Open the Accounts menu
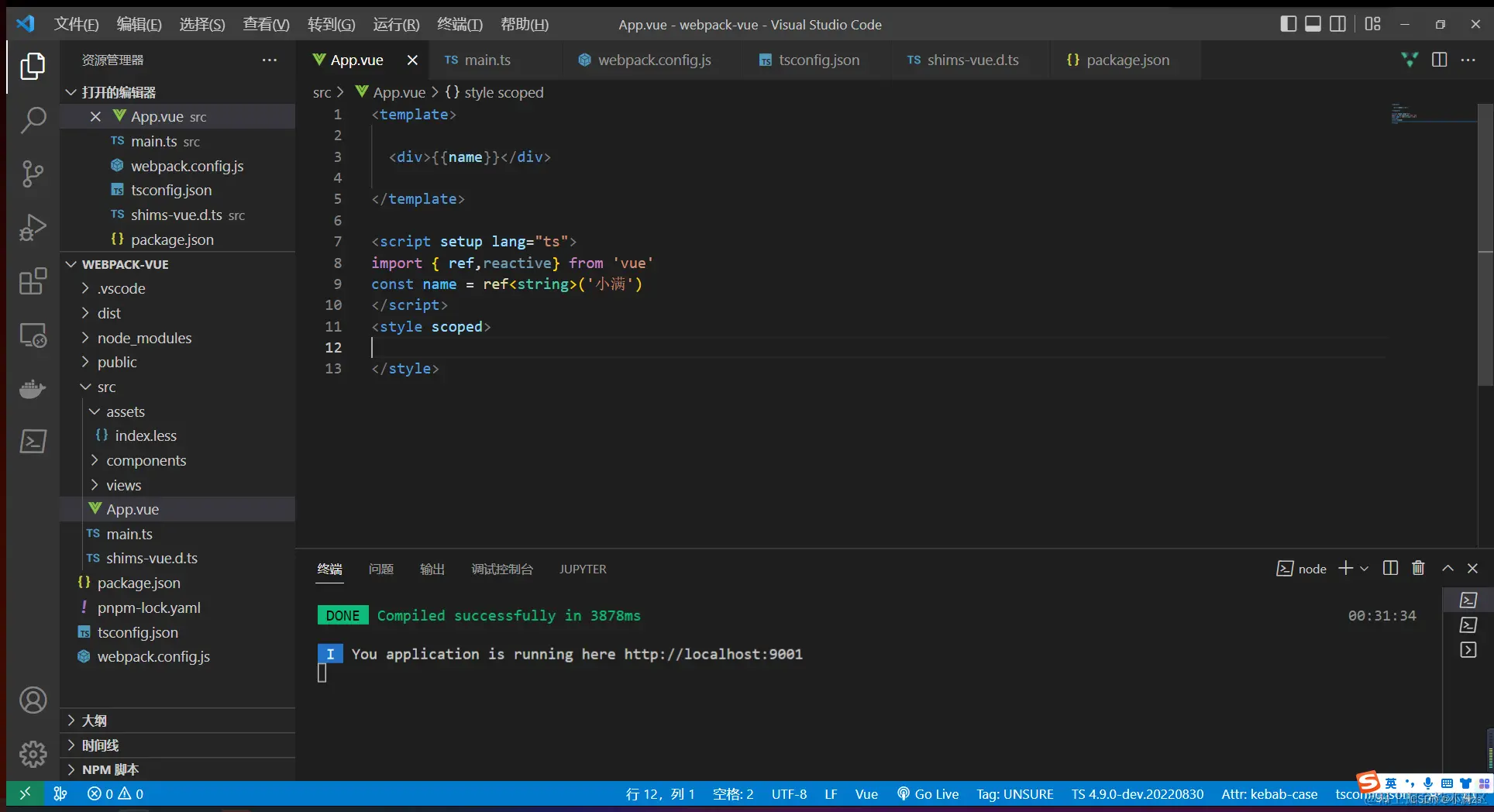The height and width of the screenshot is (812, 1494). pos(33,700)
